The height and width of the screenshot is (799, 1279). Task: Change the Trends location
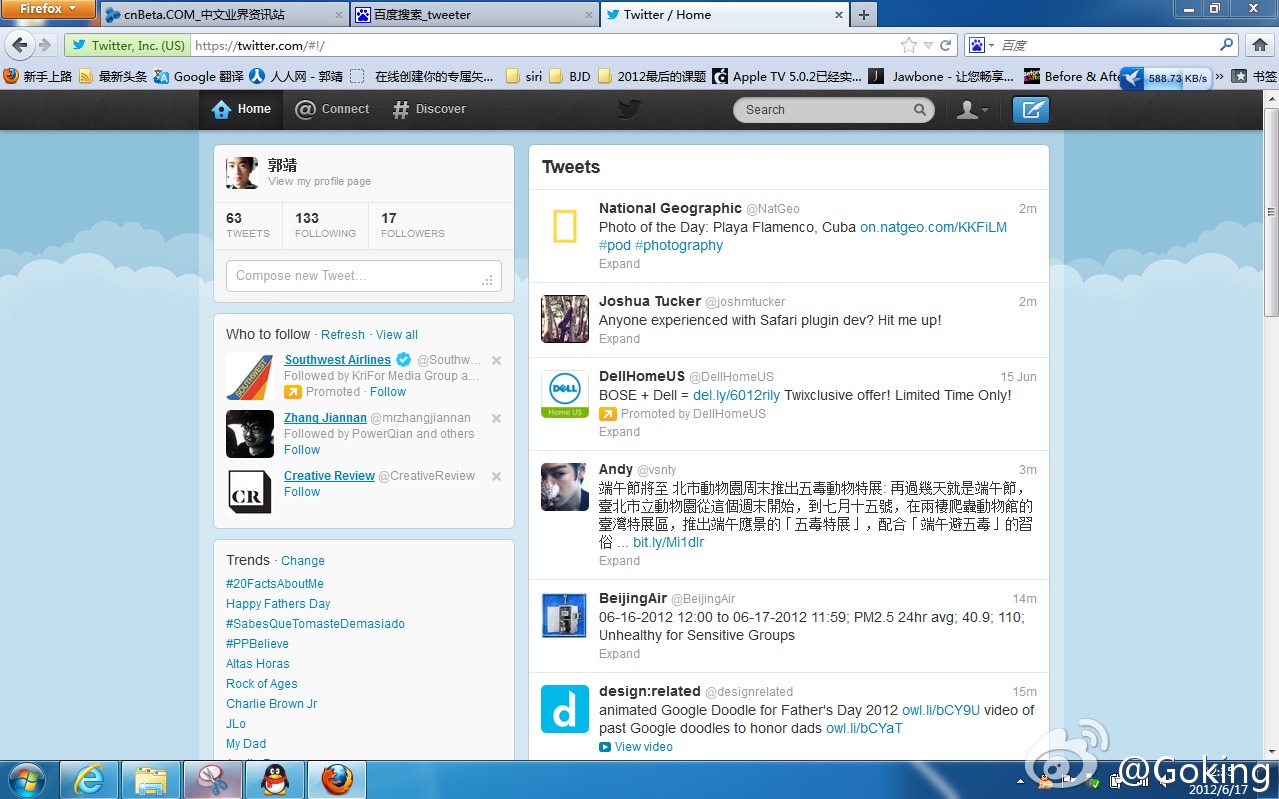(x=303, y=561)
